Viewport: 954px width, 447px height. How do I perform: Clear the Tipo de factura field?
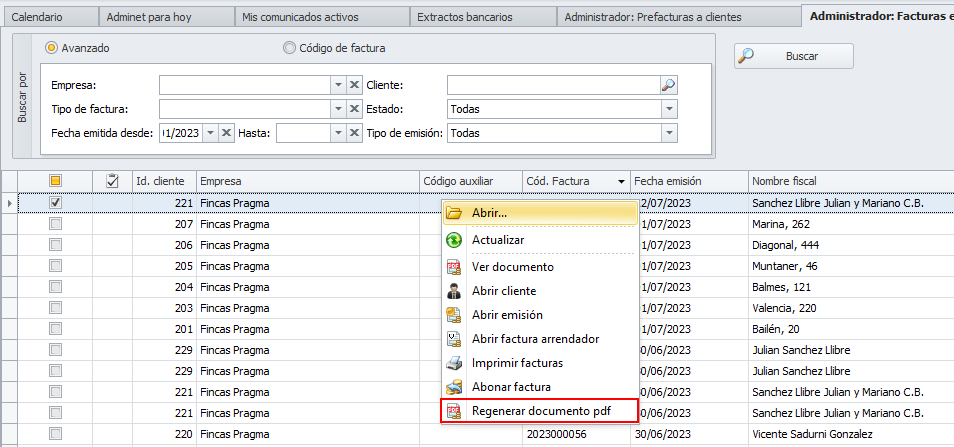point(354,109)
